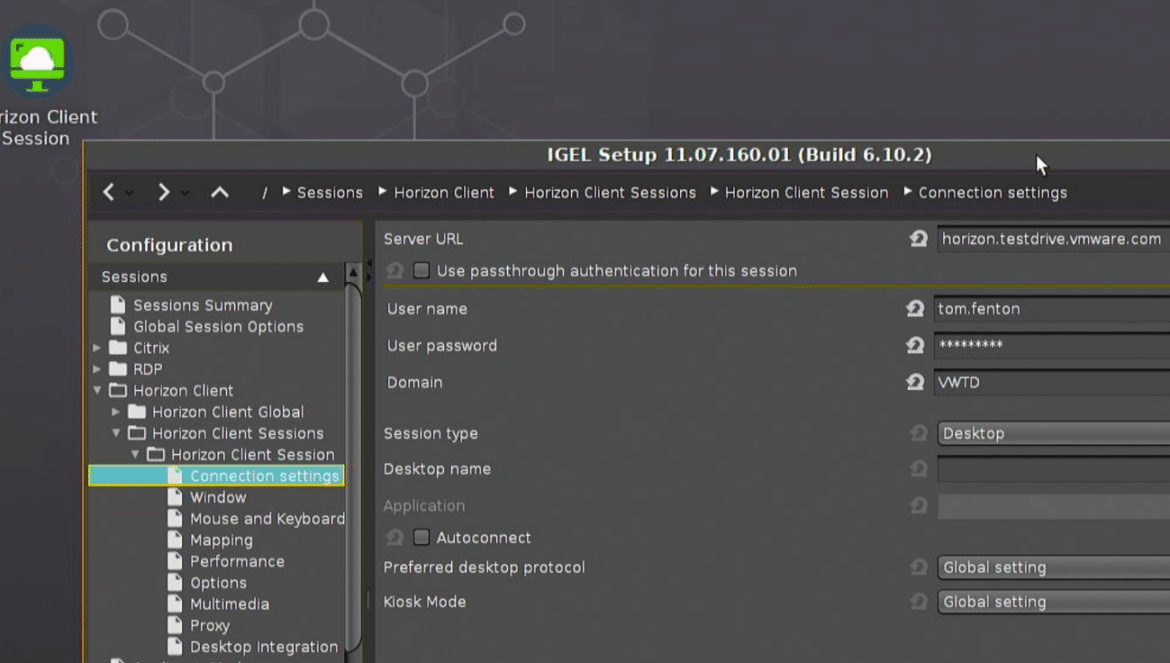
Task: Click the Sessions breadcrumb
Action: [x=329, y=192]
